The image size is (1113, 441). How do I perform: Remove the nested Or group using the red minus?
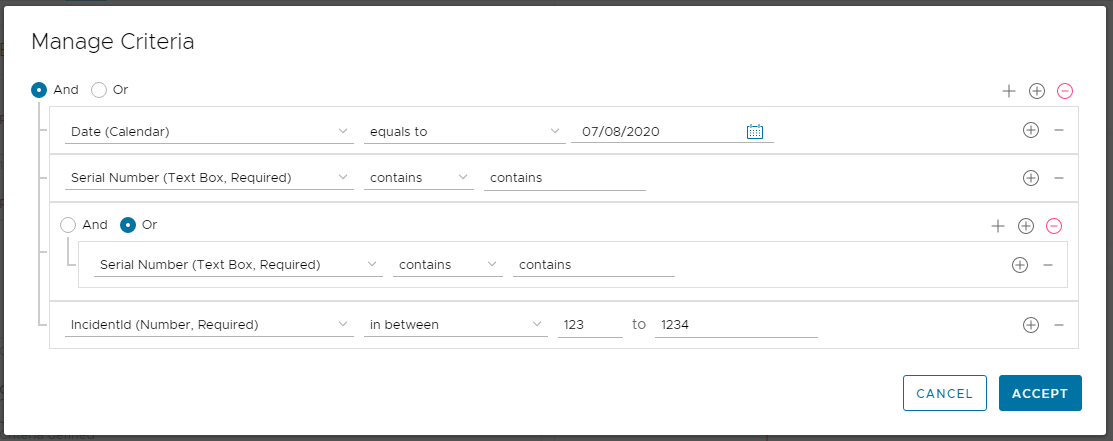point(1054,227)
